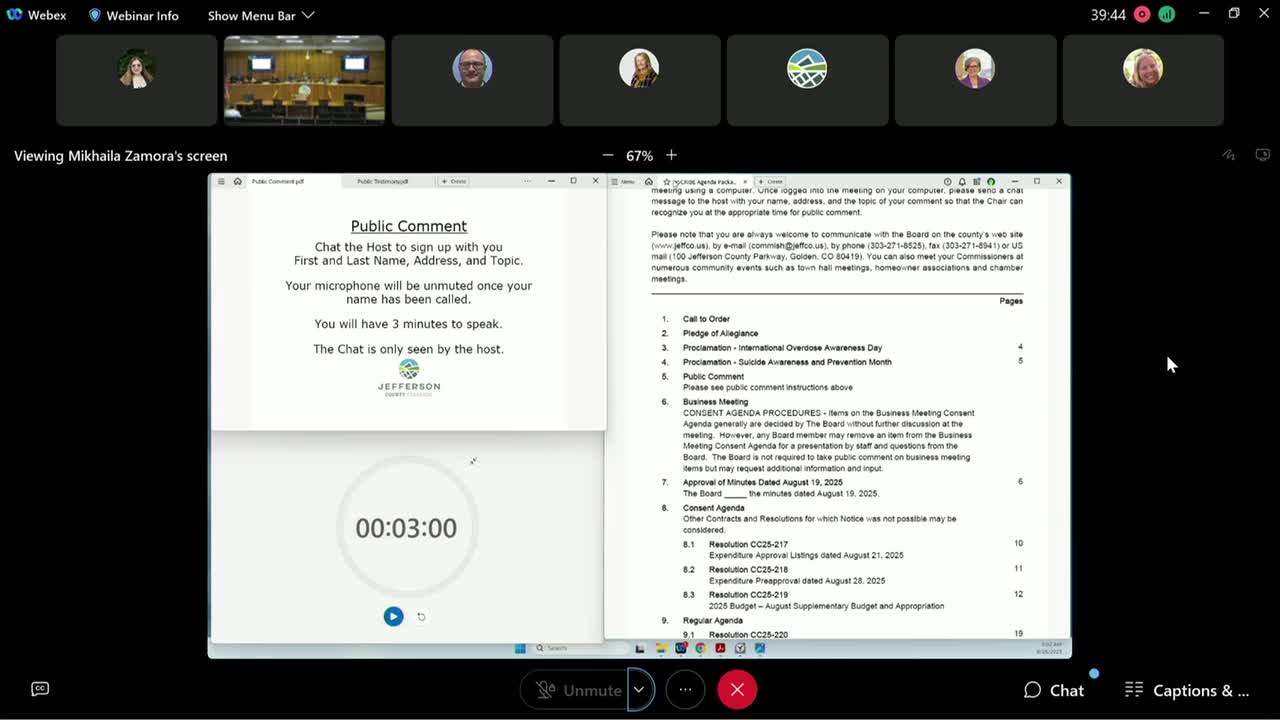Click the closed captions icon bottom left

pos(40,689)
